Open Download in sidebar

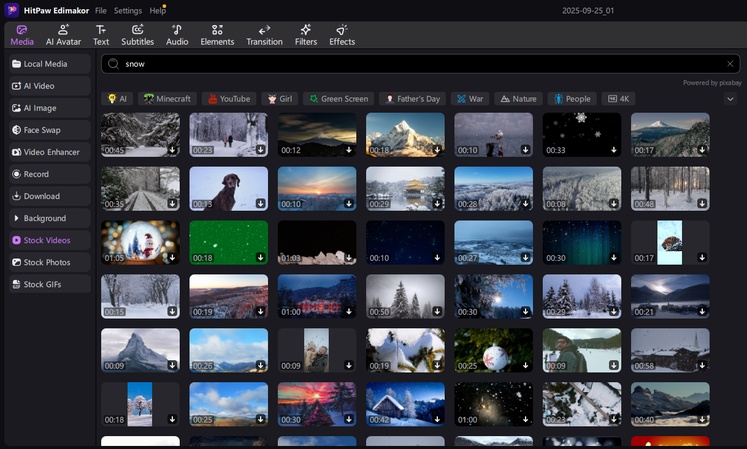(x=50, y=196)
